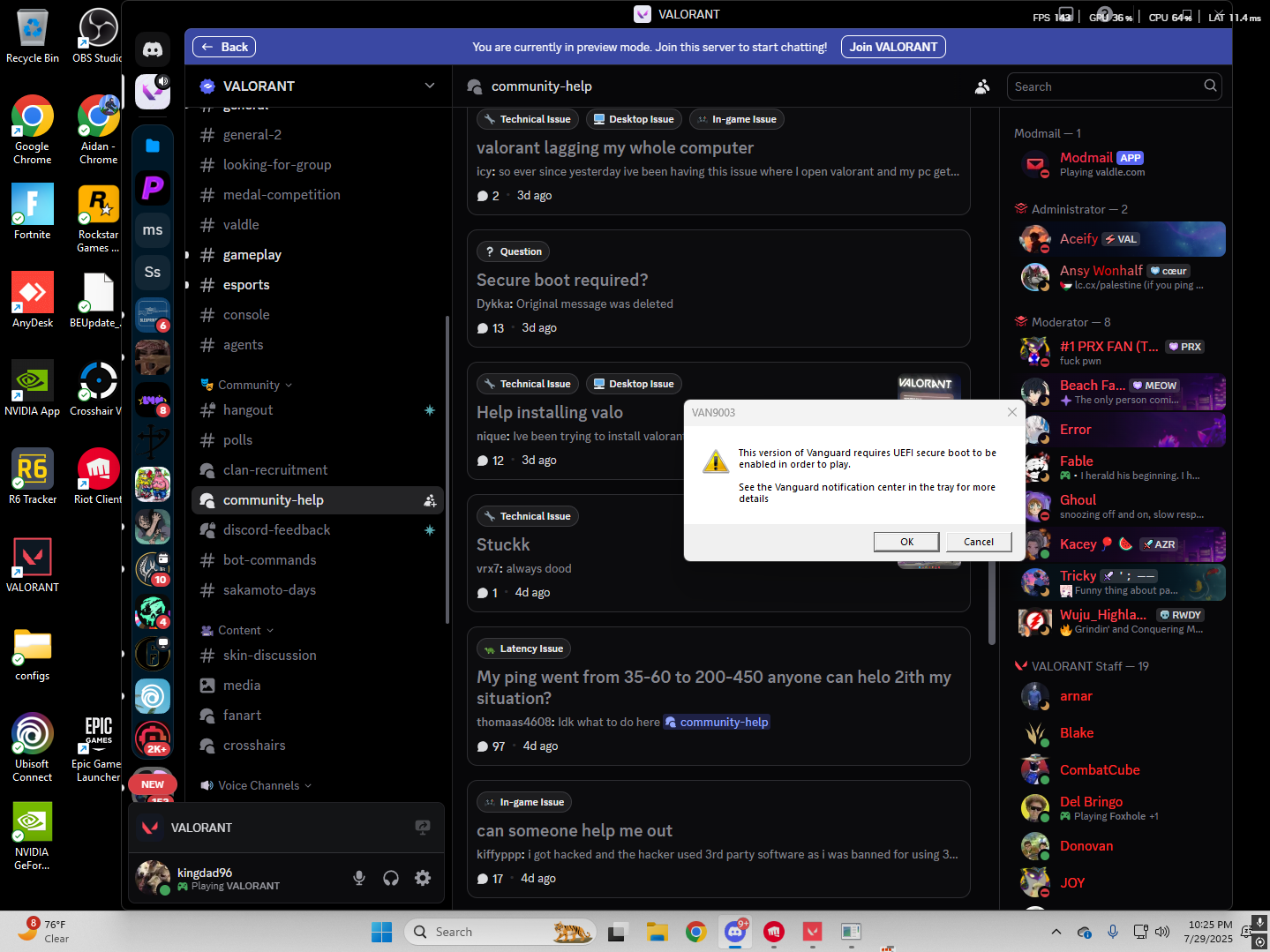Click the screen share icon beside VALORANT activity
Screen dimensions: 1270x952
click(x=423, y=828)
